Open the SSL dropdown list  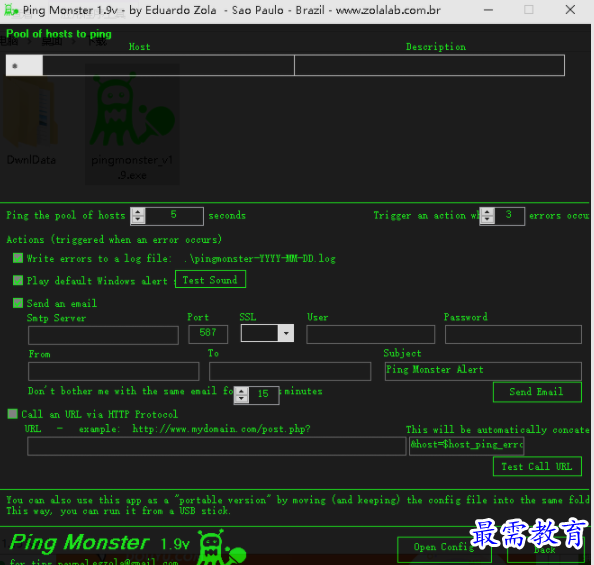[286, 333]
